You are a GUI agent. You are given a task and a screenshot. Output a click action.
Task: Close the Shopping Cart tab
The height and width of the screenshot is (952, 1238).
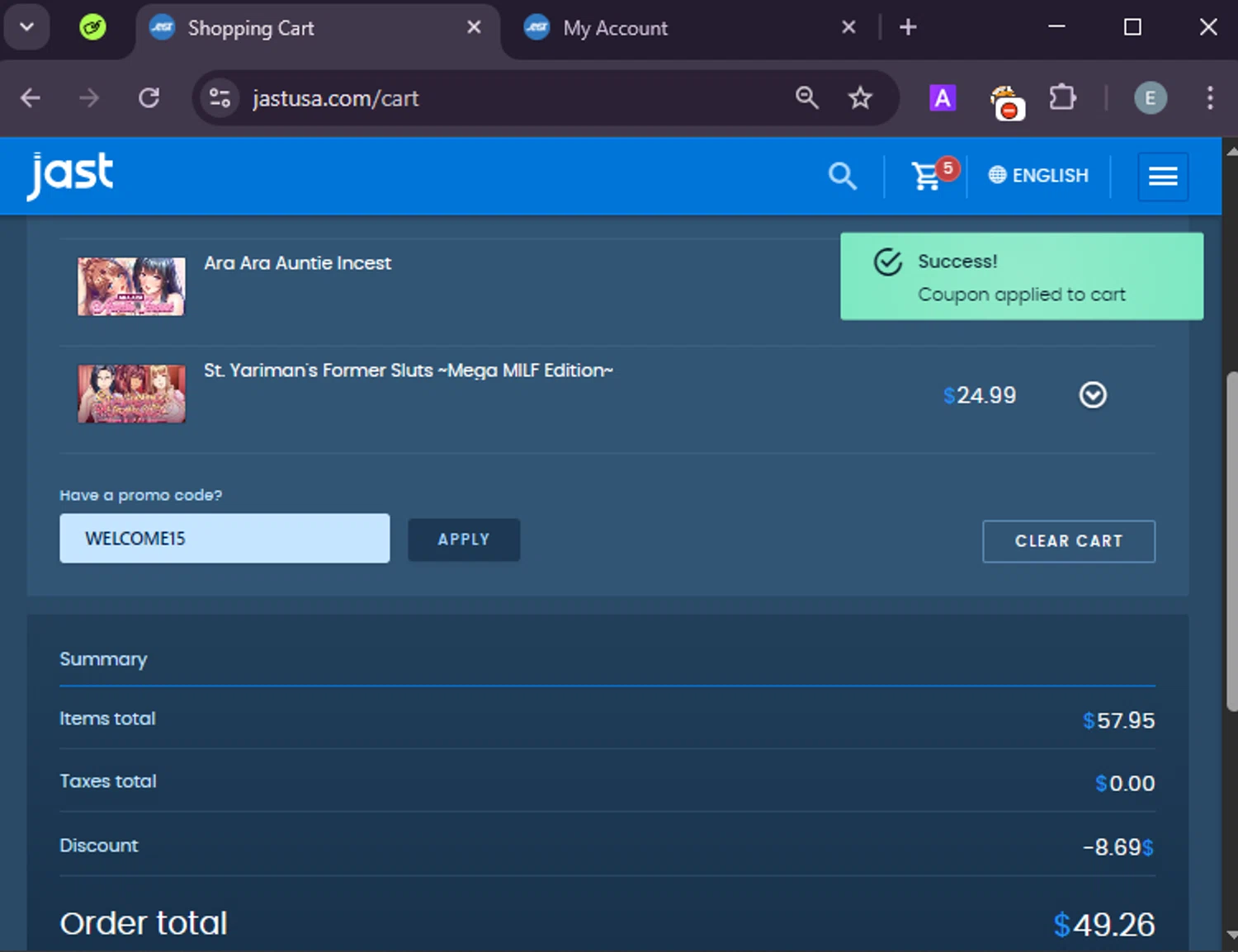(474, 27)
